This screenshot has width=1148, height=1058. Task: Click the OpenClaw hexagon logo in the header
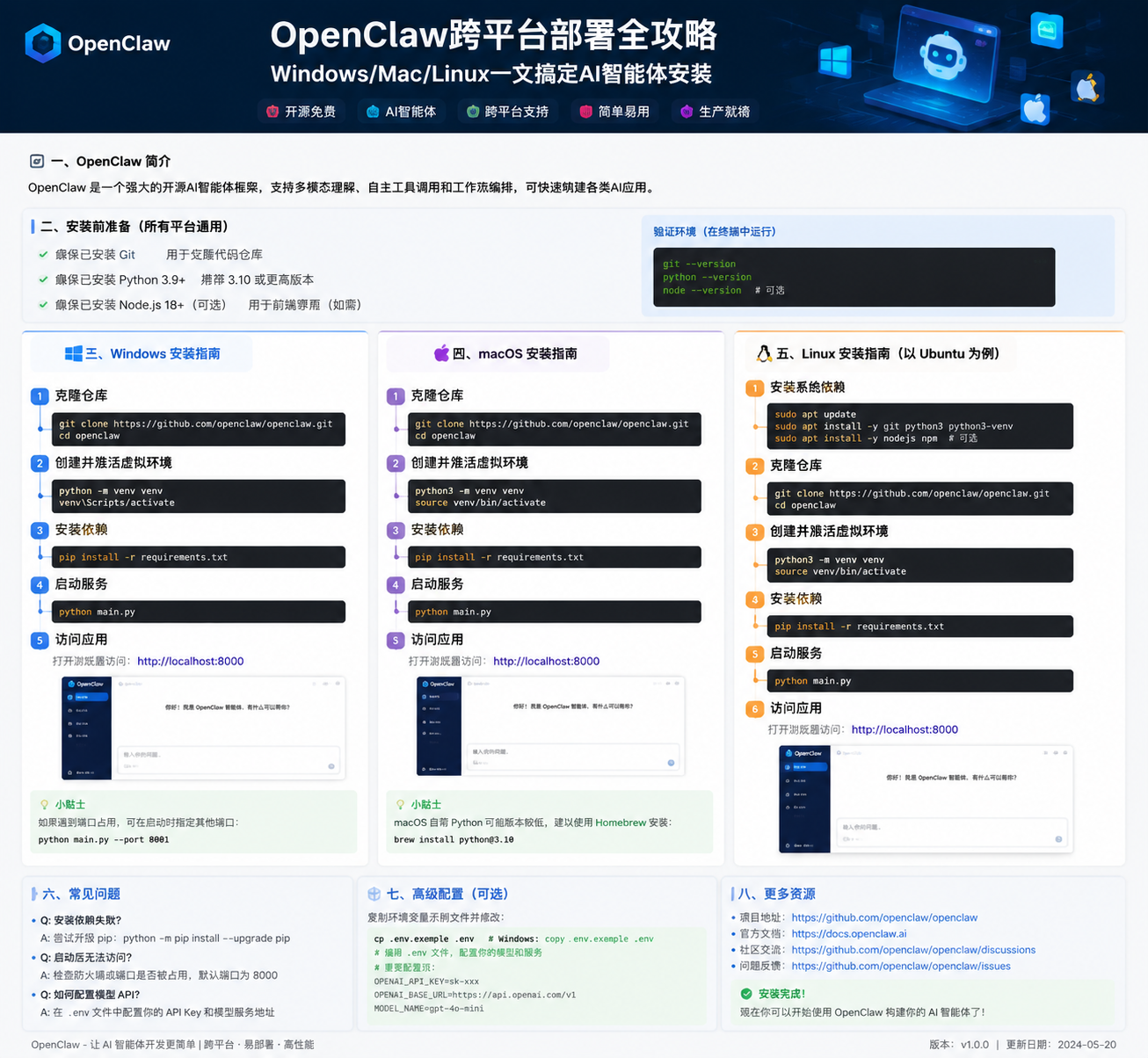(43, 43)
